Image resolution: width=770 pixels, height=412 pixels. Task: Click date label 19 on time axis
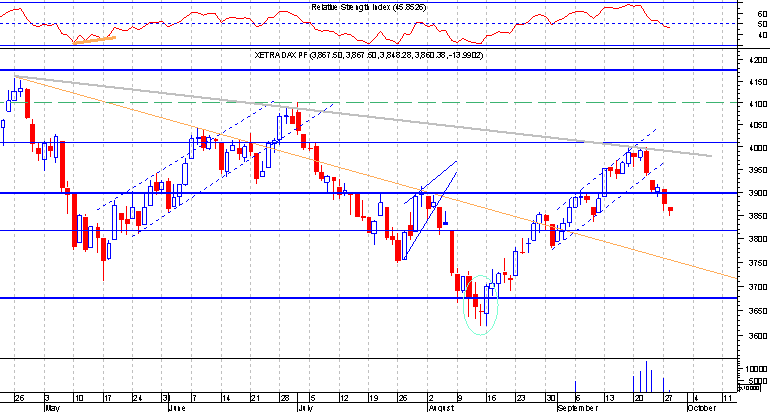tap(374, 398)
